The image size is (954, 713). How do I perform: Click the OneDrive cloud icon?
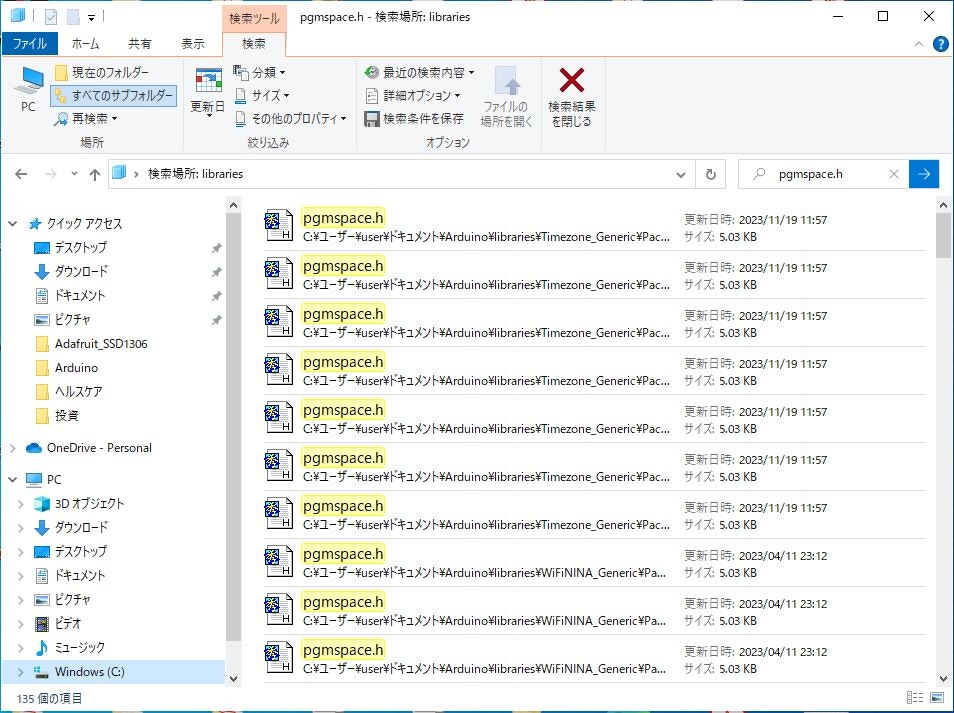(x=33, y=448)
